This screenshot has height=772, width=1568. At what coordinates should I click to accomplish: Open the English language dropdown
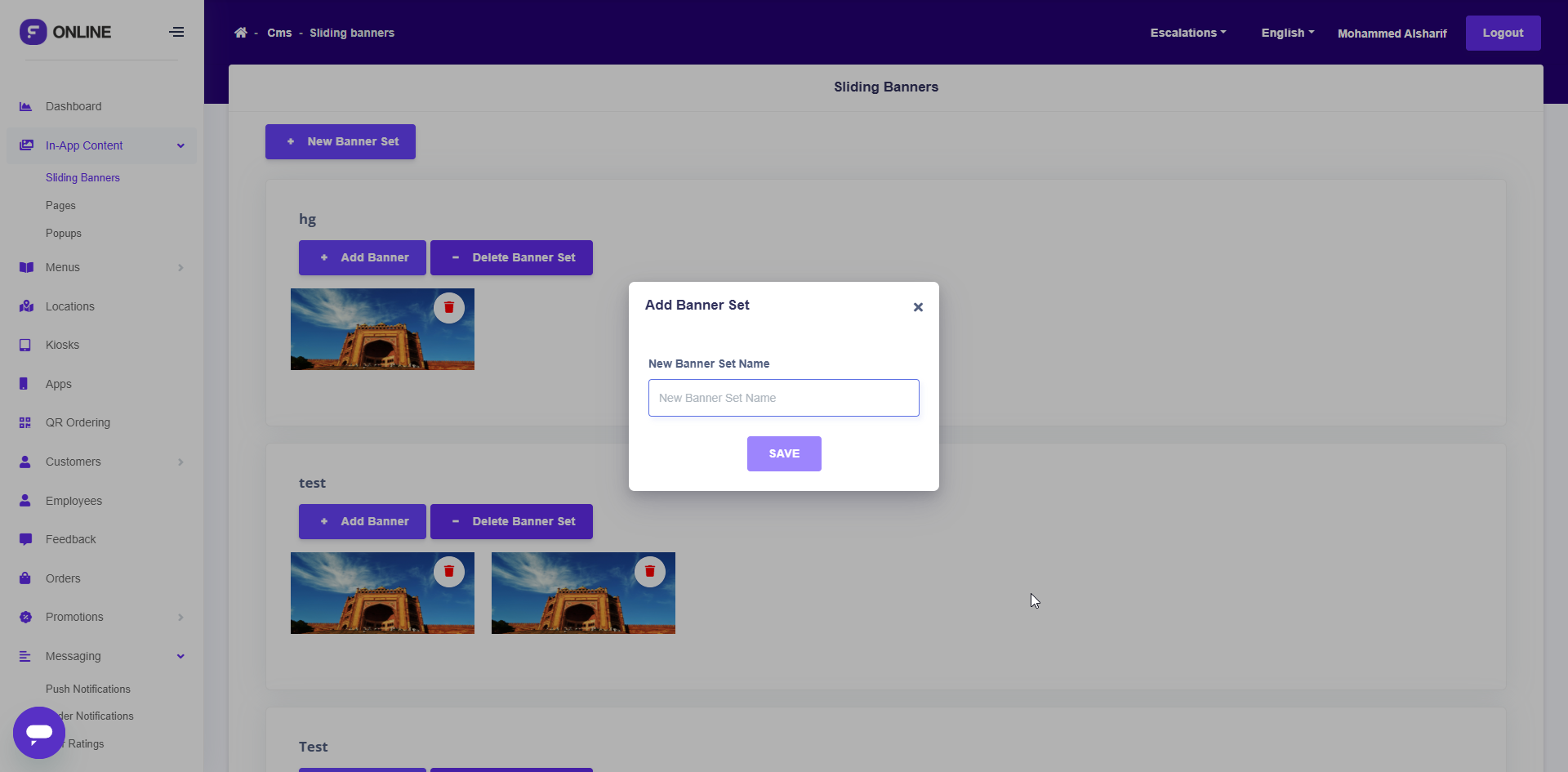(x=1287, y=33)
